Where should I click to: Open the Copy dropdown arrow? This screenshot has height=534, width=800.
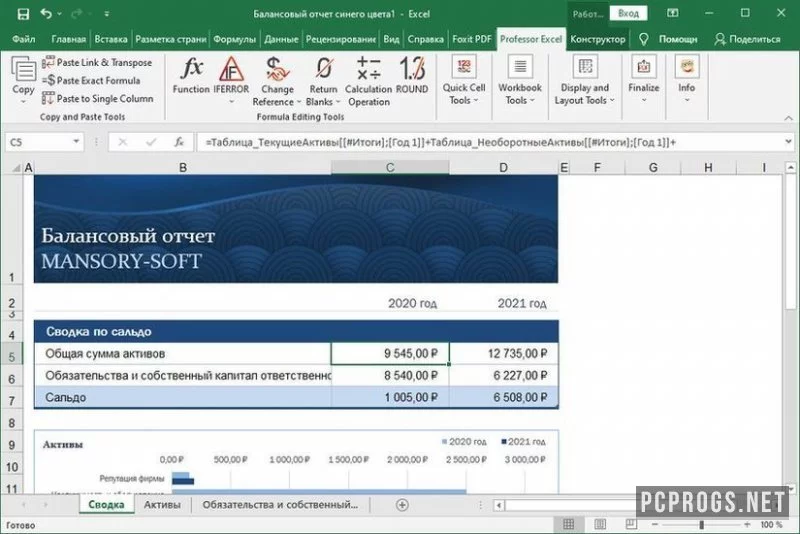pos(23,102)
